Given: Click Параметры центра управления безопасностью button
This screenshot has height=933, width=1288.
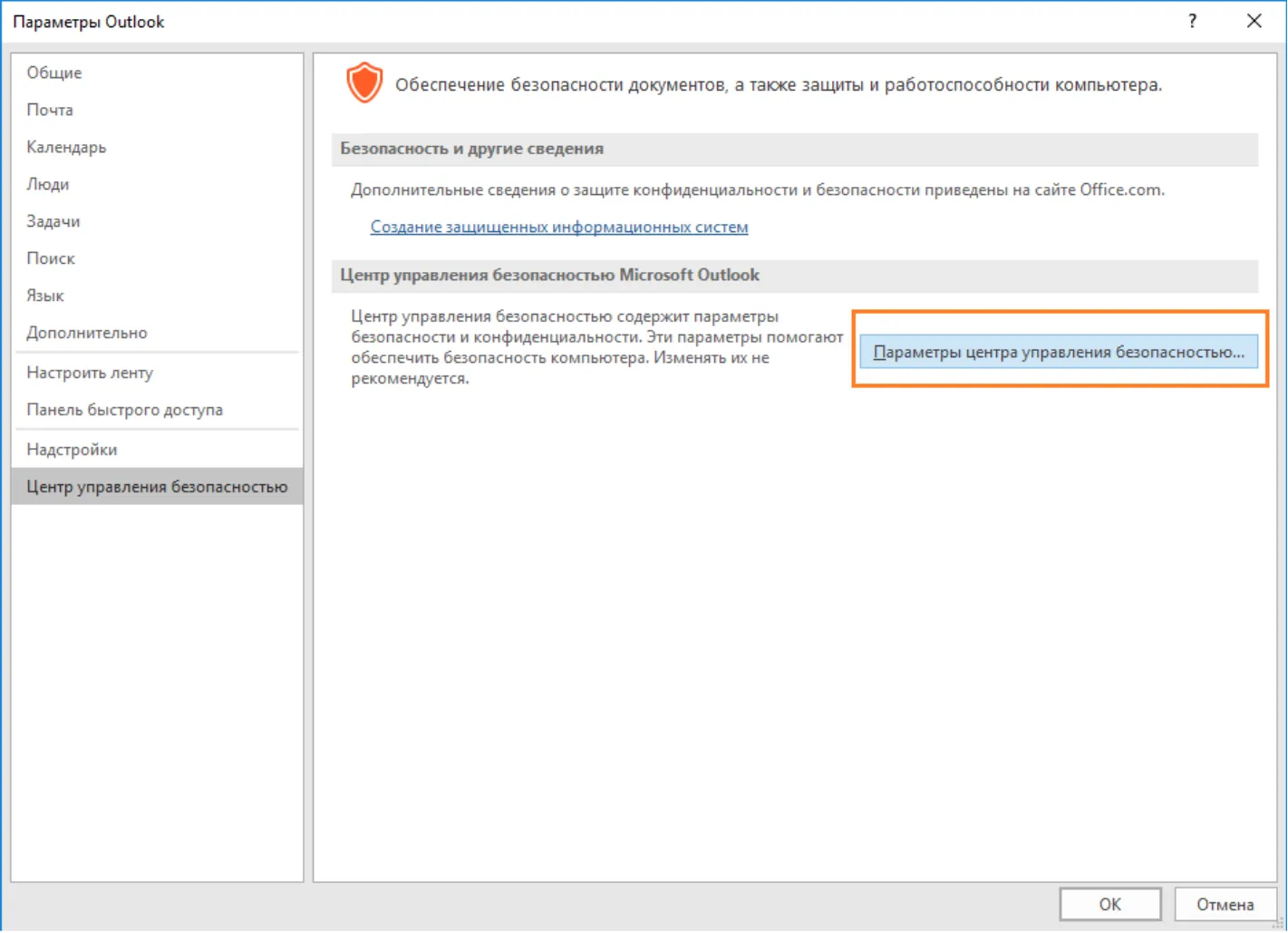Looking at the screenshot, I should (1059, 352).
